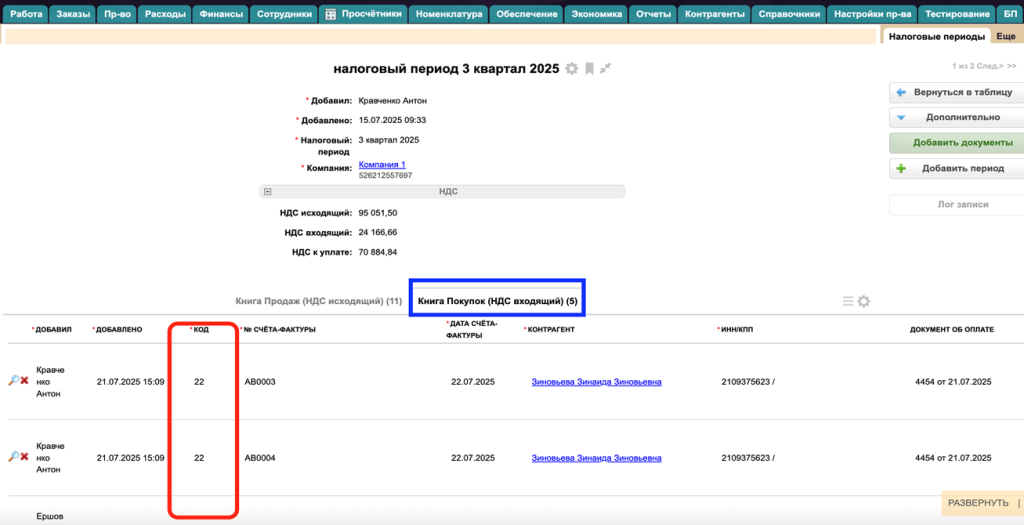Open the Финансы menu tab

click(x=221, y=14)
